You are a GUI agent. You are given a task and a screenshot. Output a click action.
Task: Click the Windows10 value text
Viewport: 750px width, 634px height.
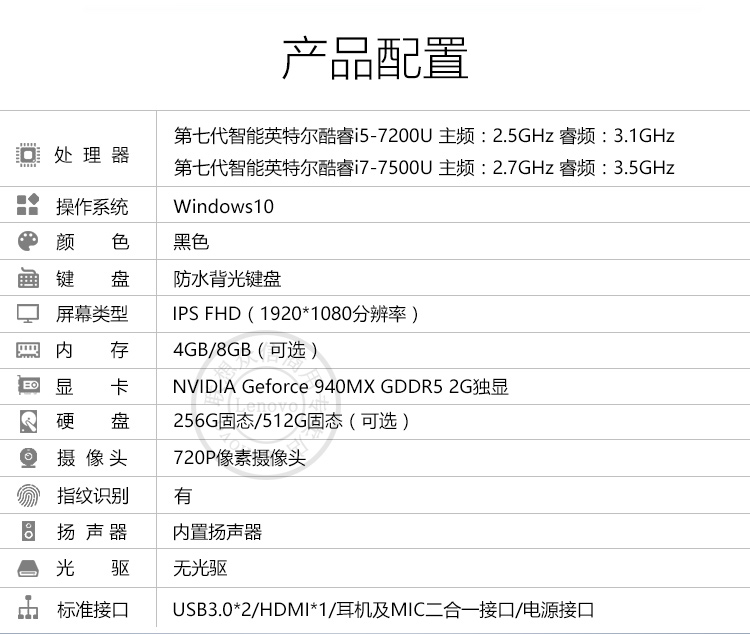tap(223, 207)
